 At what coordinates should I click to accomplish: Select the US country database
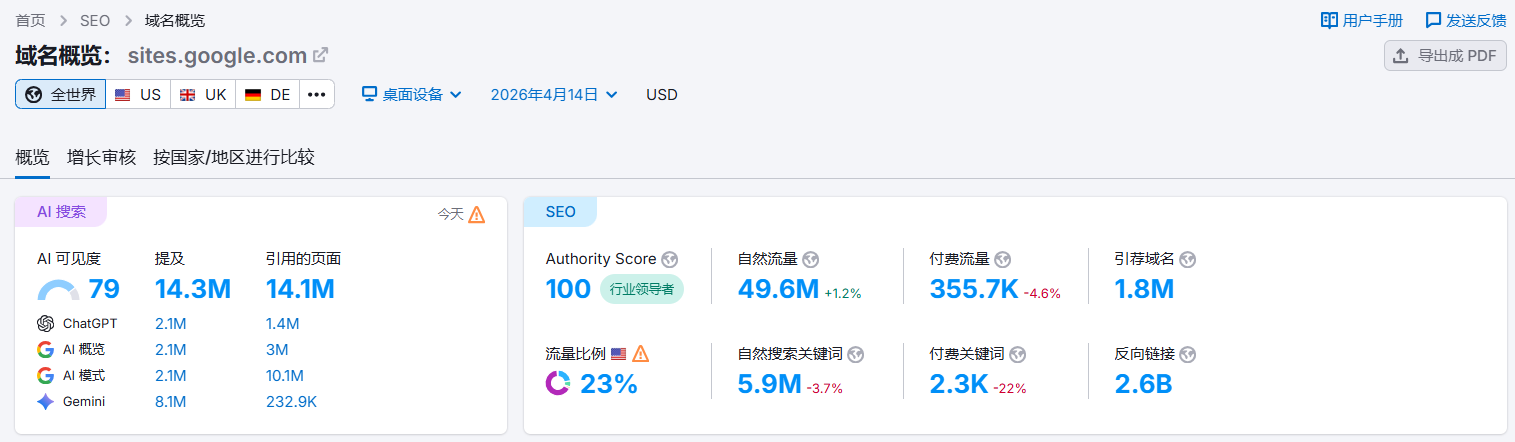(x=138, y=94)
